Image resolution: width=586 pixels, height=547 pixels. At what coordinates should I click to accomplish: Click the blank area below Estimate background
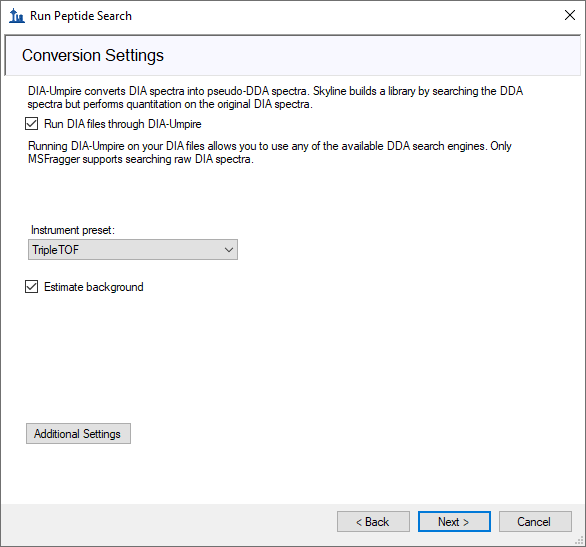point(292,355)
